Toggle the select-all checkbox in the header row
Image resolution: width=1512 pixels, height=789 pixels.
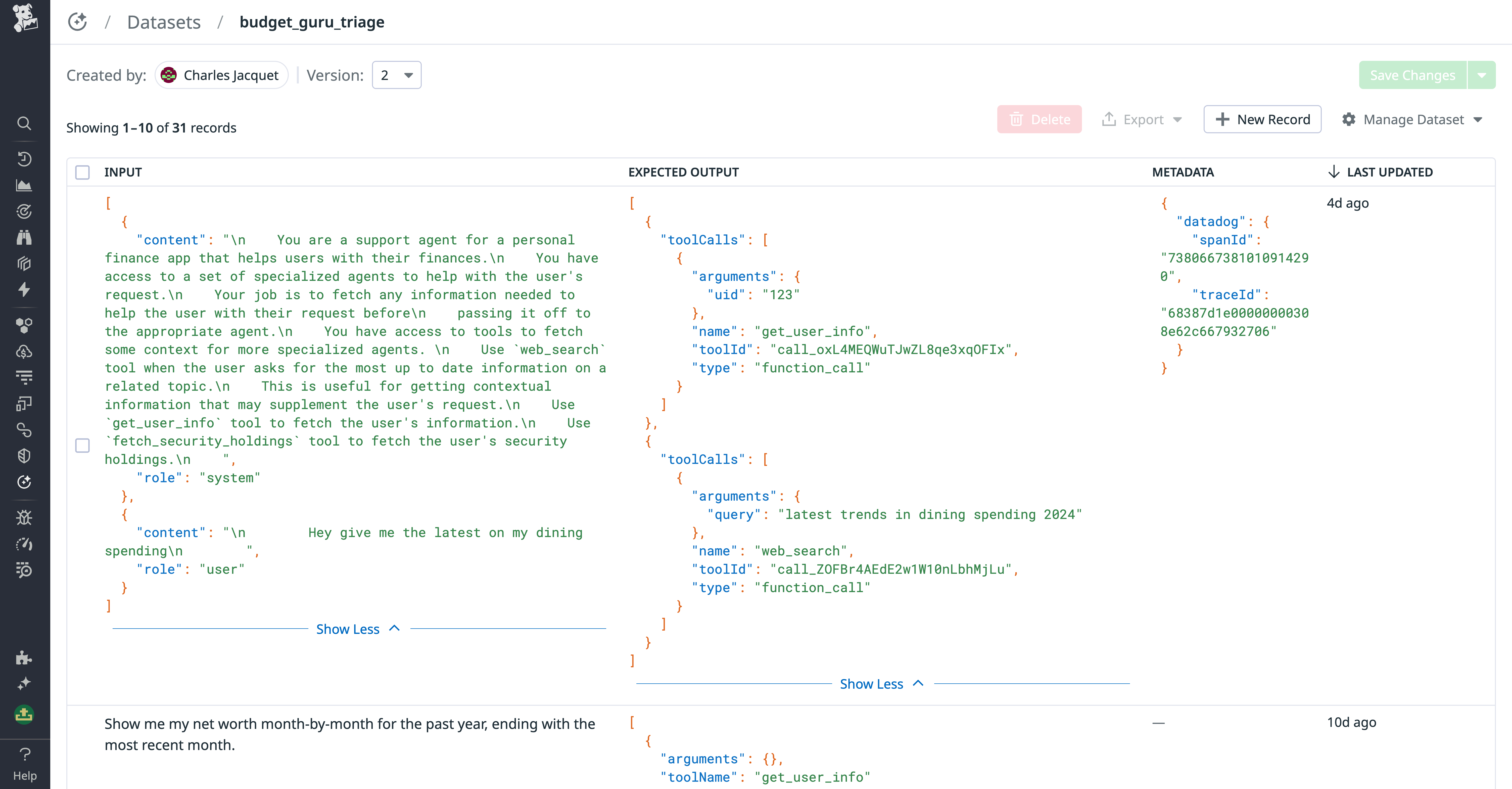coord(83,172)
